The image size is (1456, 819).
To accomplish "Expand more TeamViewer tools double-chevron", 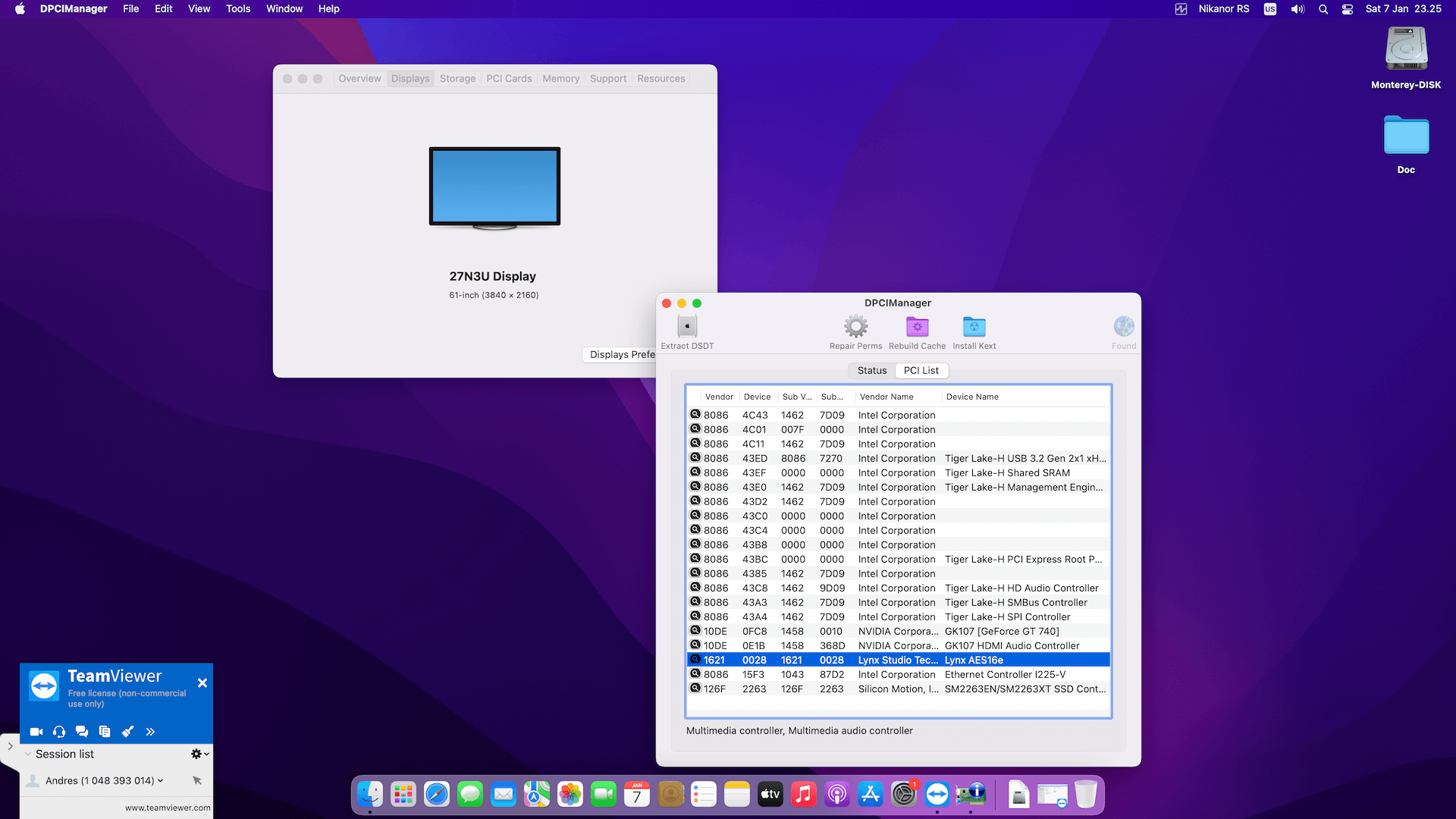I will 150,732.
